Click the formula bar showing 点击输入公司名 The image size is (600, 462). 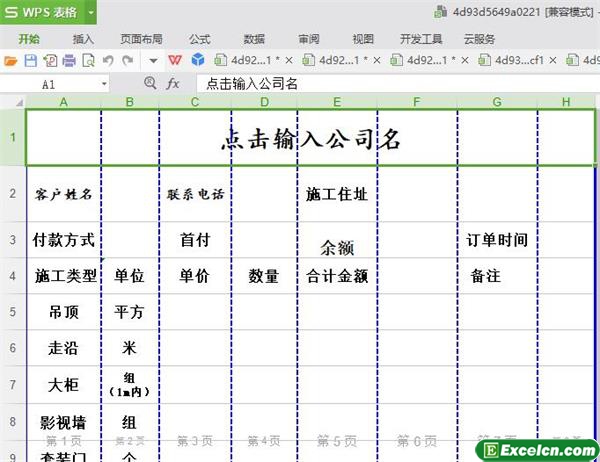pos(390,84)
